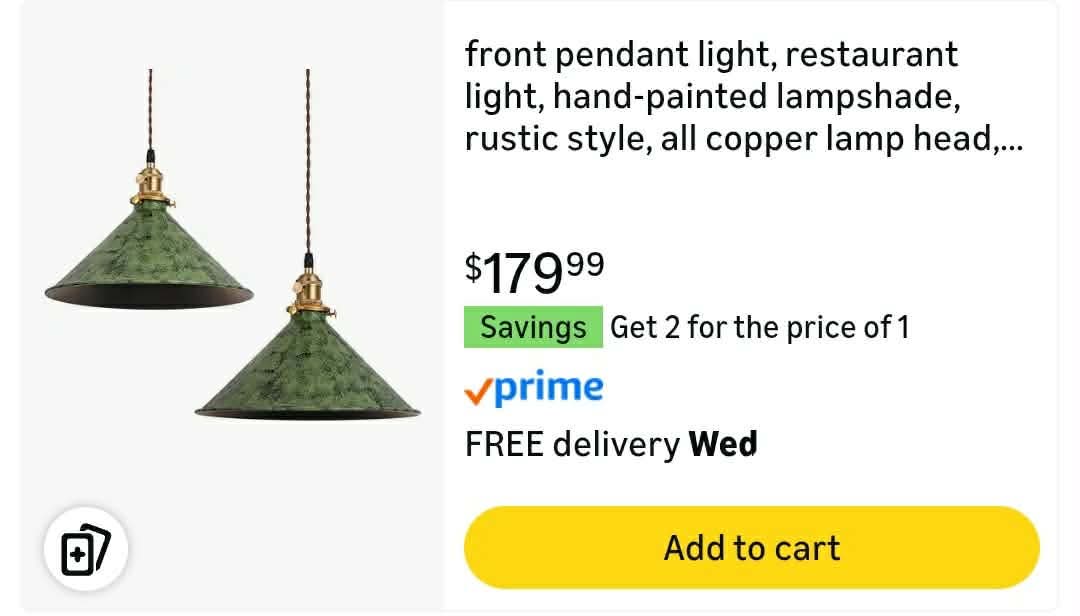The width and height of the screenshot is (1080, 616).
Task: Click the twisted cord of the left lamp
Action: pyautogui.click(x=150, y=110)
